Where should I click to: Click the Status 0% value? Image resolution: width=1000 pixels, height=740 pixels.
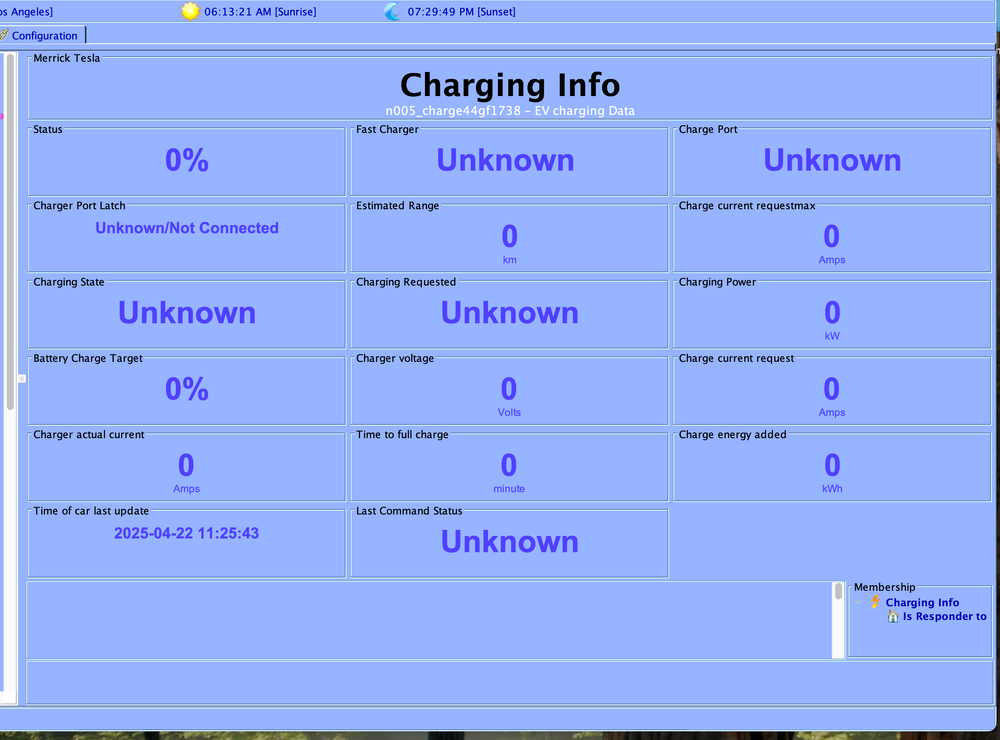[x=187, y=160]
